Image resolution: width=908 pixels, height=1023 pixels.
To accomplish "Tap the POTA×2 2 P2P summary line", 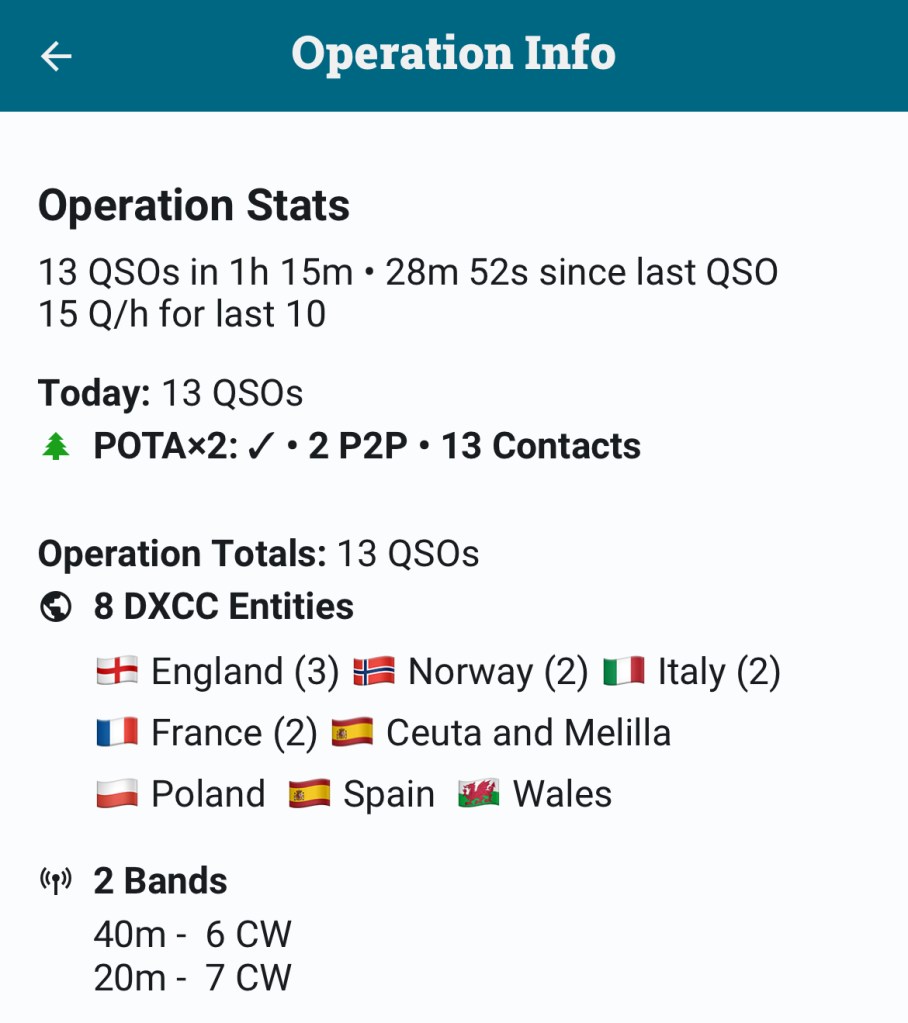I will pos(366,446).
